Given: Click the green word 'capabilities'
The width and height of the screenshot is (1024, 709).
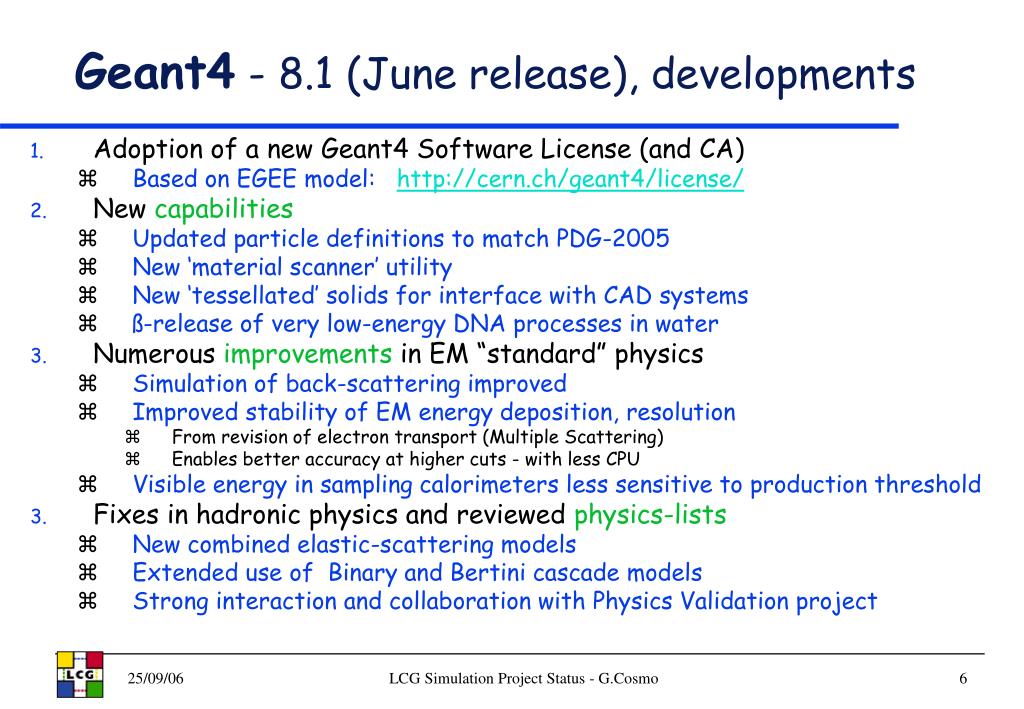Looking at the screenshot, I should coord(224,209).
